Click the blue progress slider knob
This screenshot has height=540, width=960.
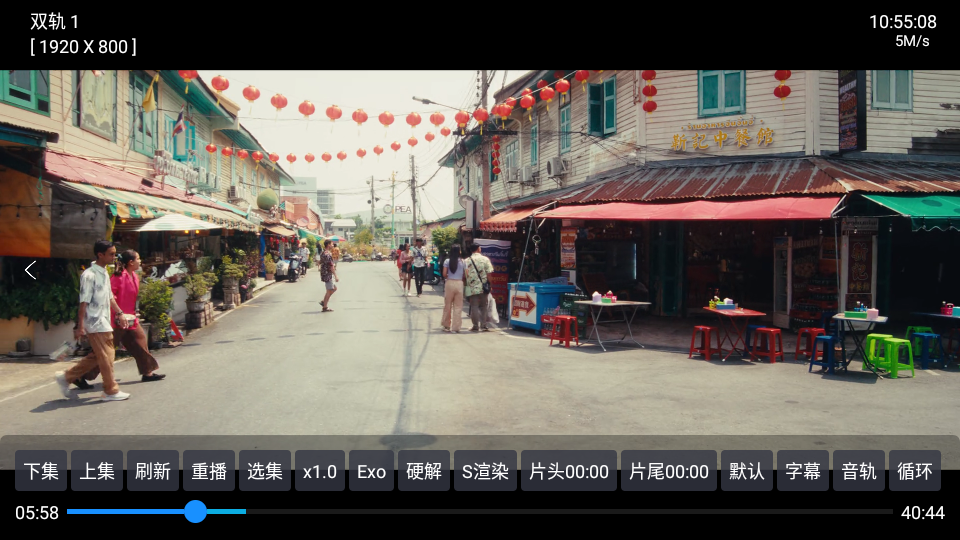[x=196, y=512]
